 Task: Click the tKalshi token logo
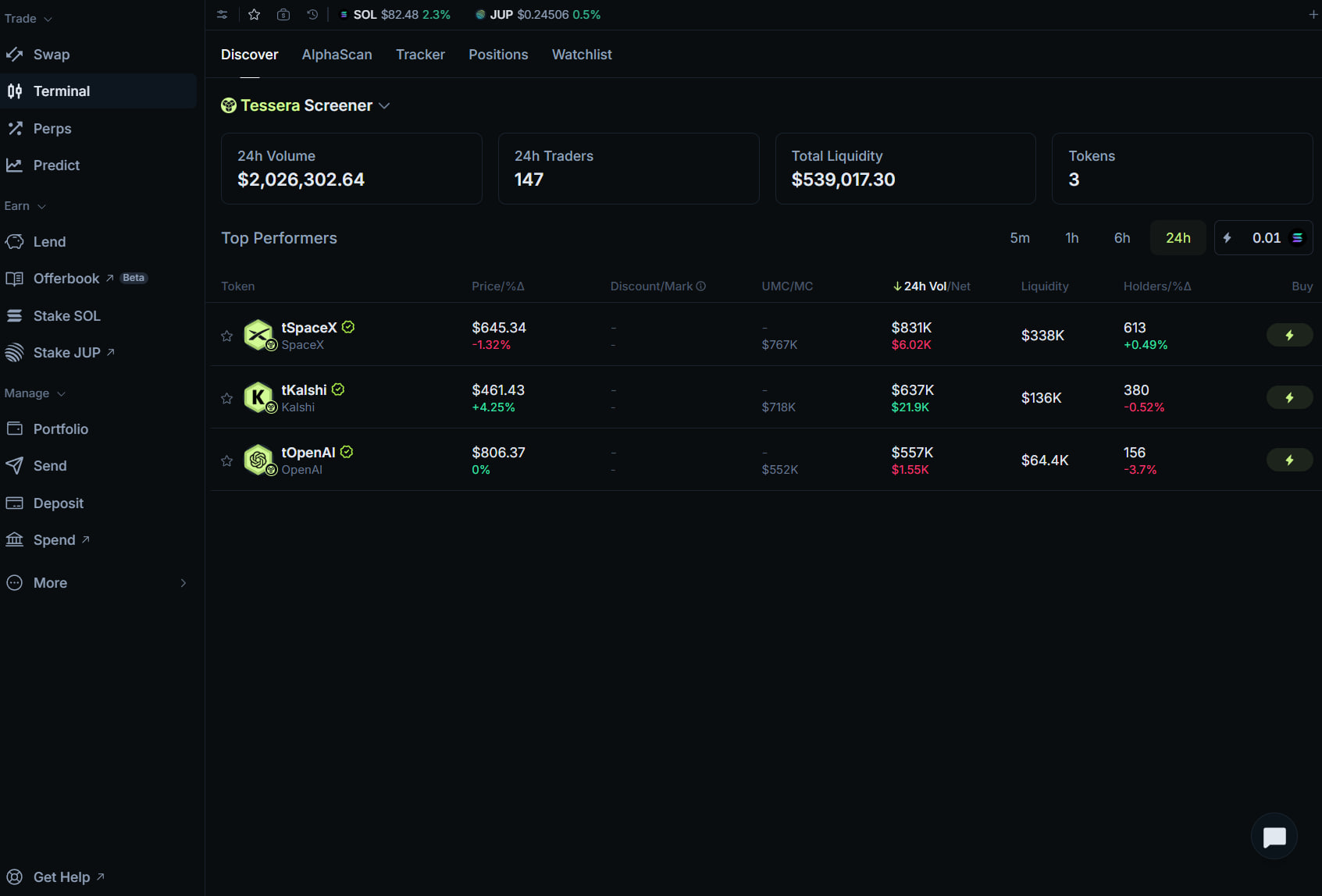point(258,397)
